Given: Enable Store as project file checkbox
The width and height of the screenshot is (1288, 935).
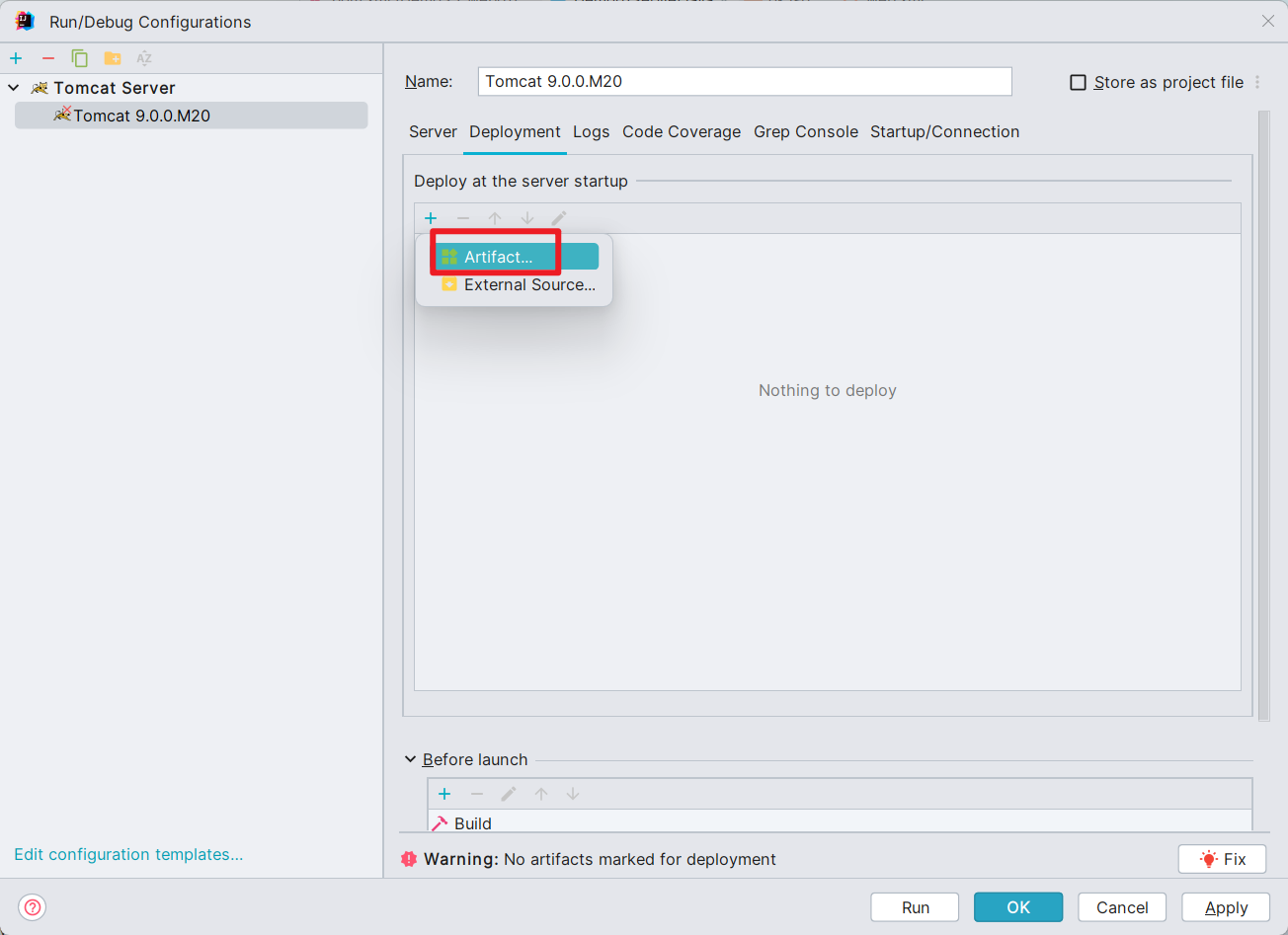Looking at the screenshot, I should [1079, 83].
